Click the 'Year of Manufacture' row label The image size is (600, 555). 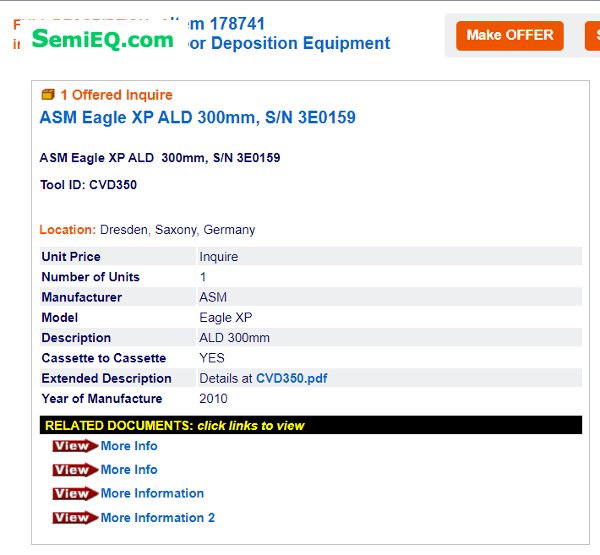(102, 398)
